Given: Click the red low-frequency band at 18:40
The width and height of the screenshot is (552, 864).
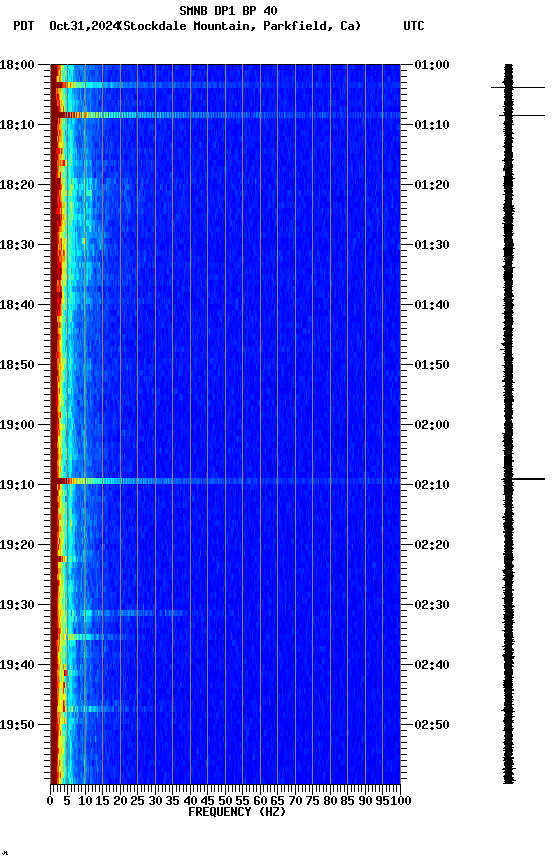Looking at the screenshot, I should point(56,305).
